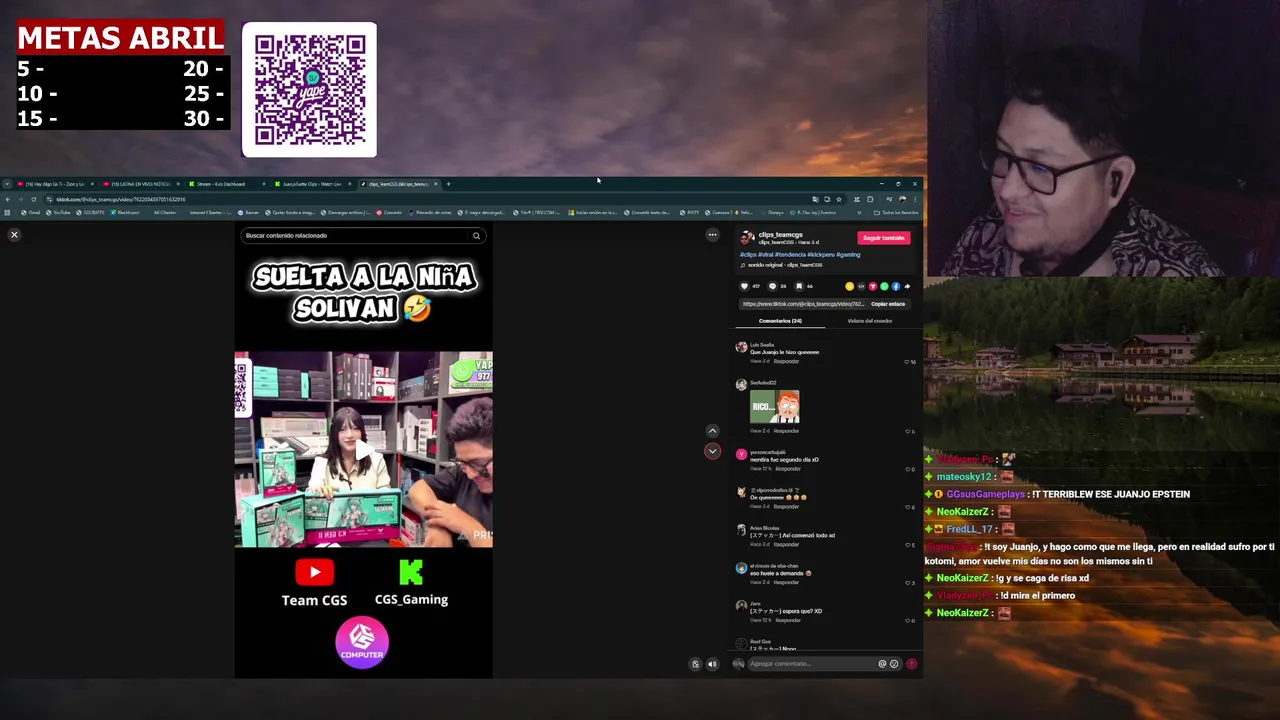Screen dimensions: 1280x720
Task: Open the #kickperu hashtag link
Action: (821, 255)
